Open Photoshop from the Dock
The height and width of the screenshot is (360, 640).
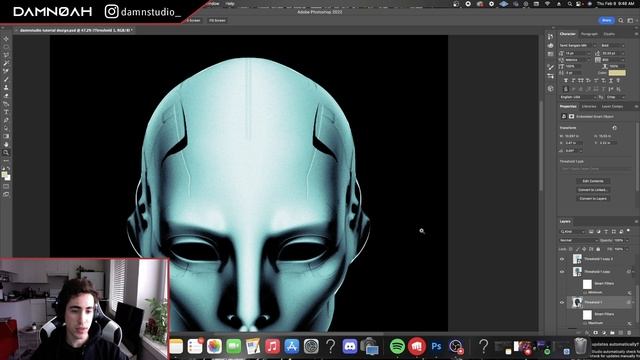click(x=436, y=347)
